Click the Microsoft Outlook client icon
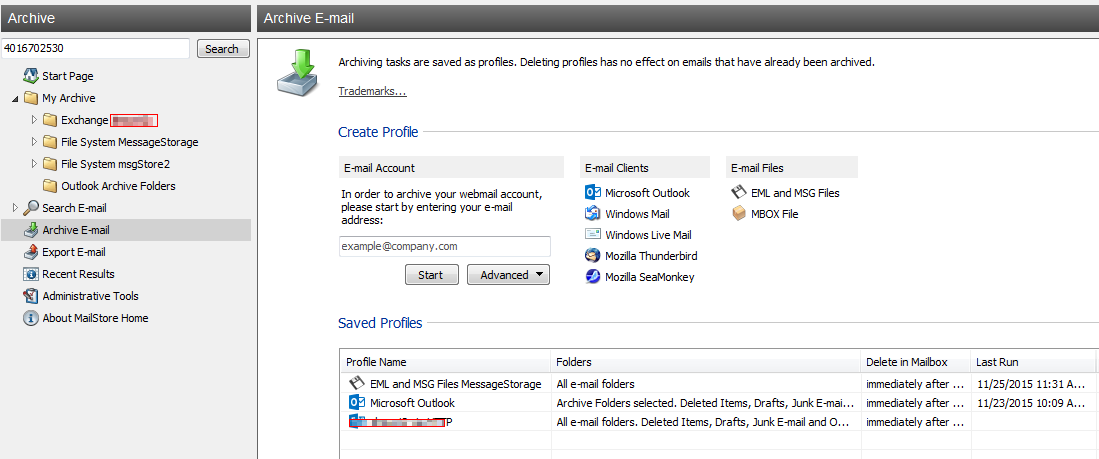This screenshot has width=1099, height=459. click(593, 193)
